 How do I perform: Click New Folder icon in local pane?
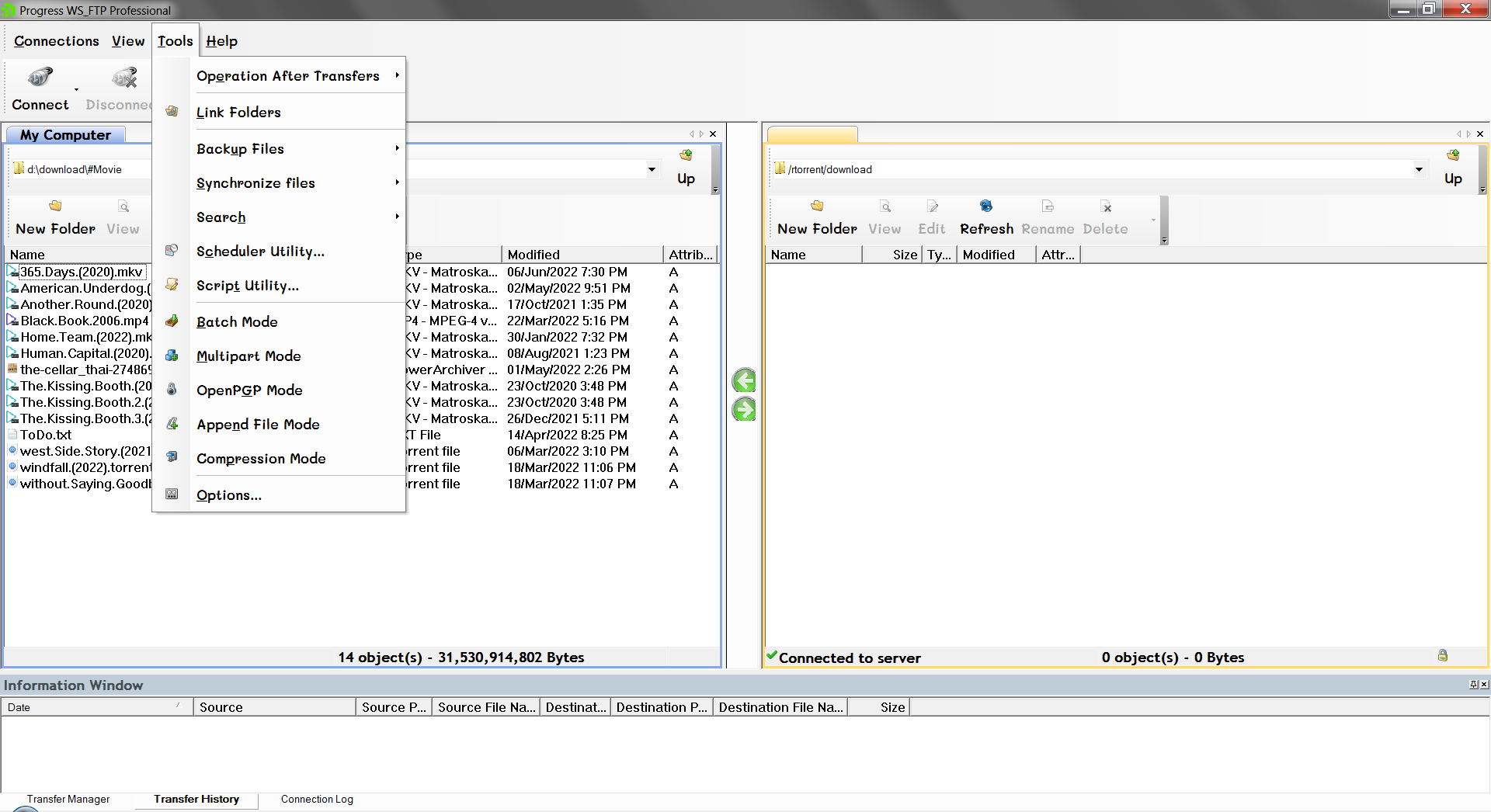click(55, 206)
